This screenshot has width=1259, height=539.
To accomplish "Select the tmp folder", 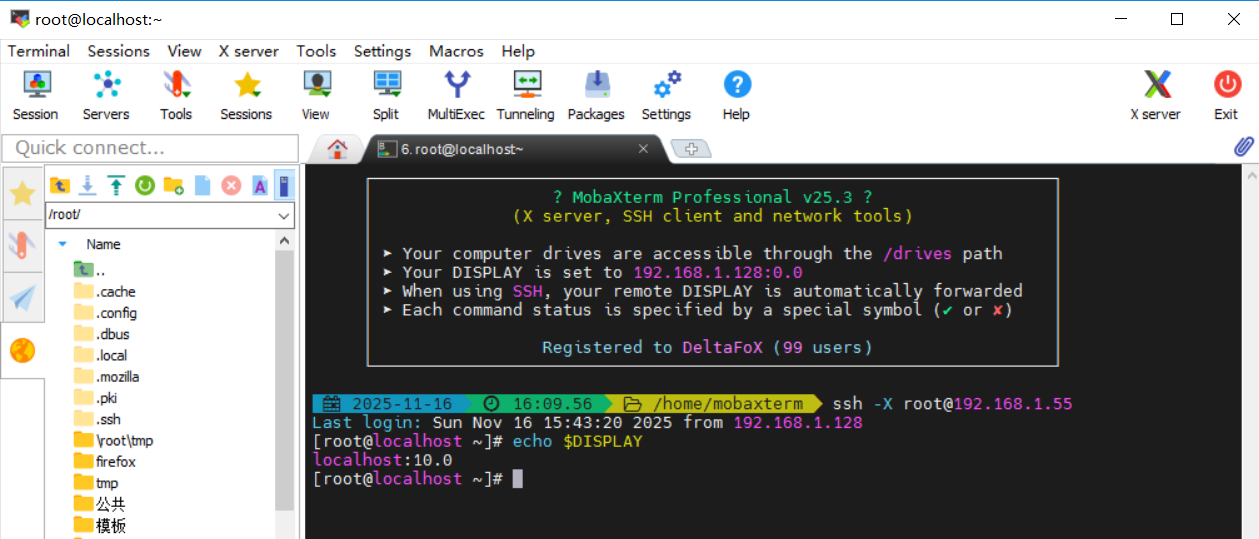I will (x=96, y=483).
